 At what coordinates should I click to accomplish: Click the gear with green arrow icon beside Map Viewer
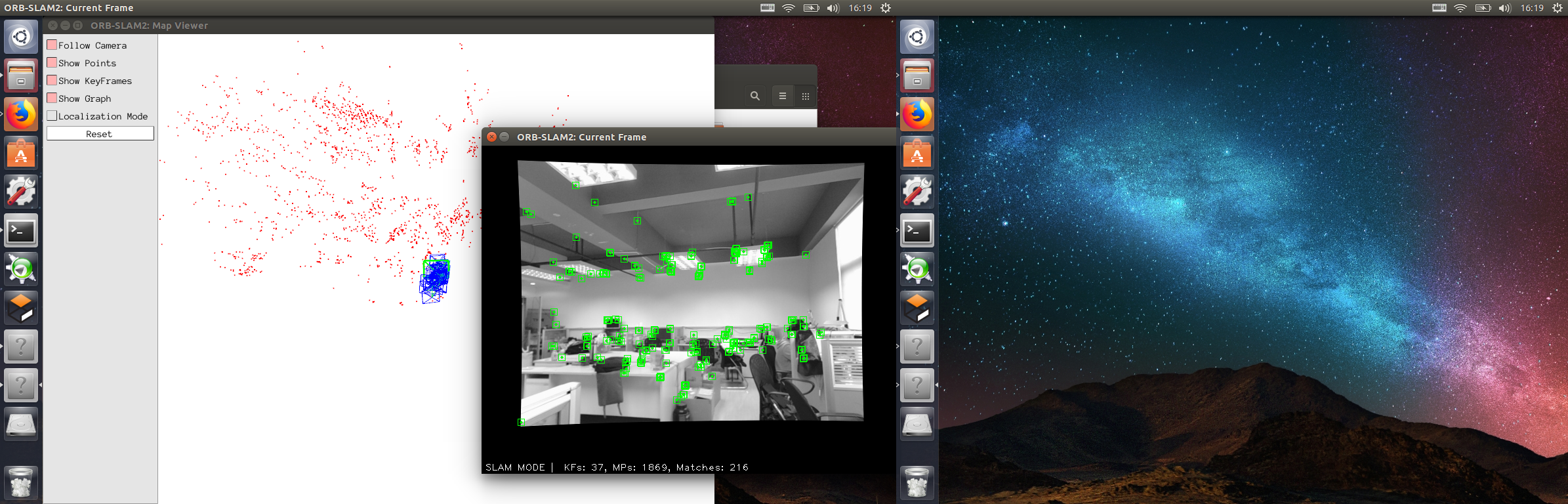pos(21,269)
